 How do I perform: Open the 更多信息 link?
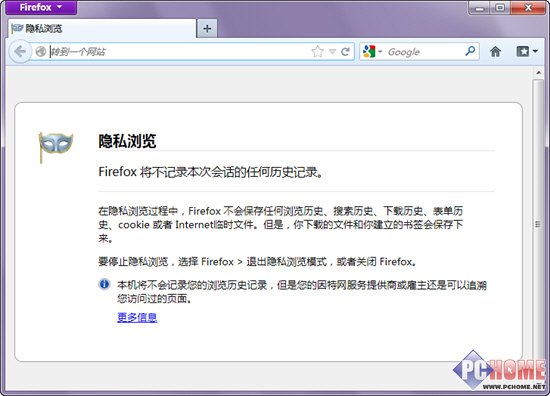[137, 317]
